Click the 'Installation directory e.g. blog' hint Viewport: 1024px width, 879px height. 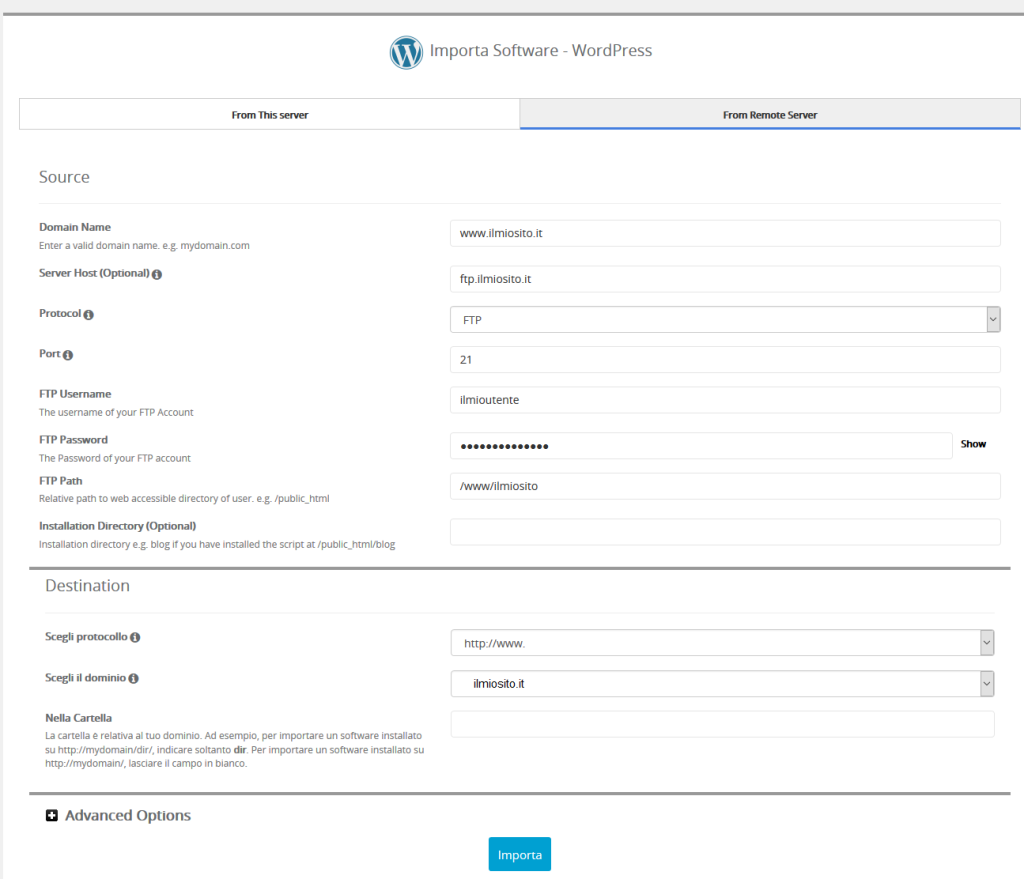click(217, 545)
